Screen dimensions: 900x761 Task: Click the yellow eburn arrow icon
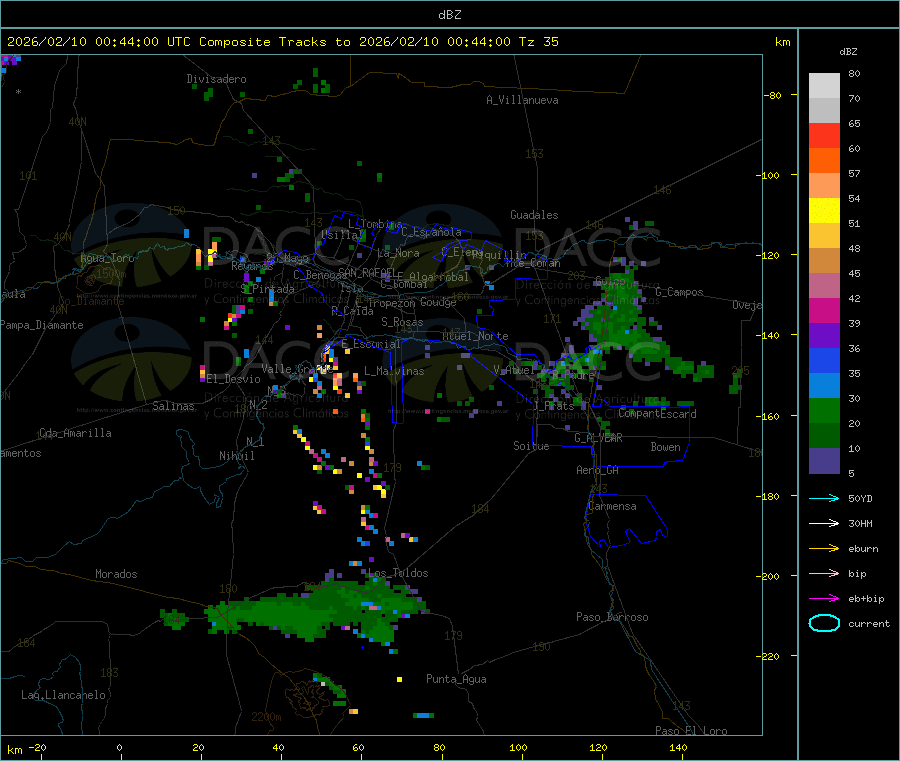pyautogui.click(x=824, y=548)
